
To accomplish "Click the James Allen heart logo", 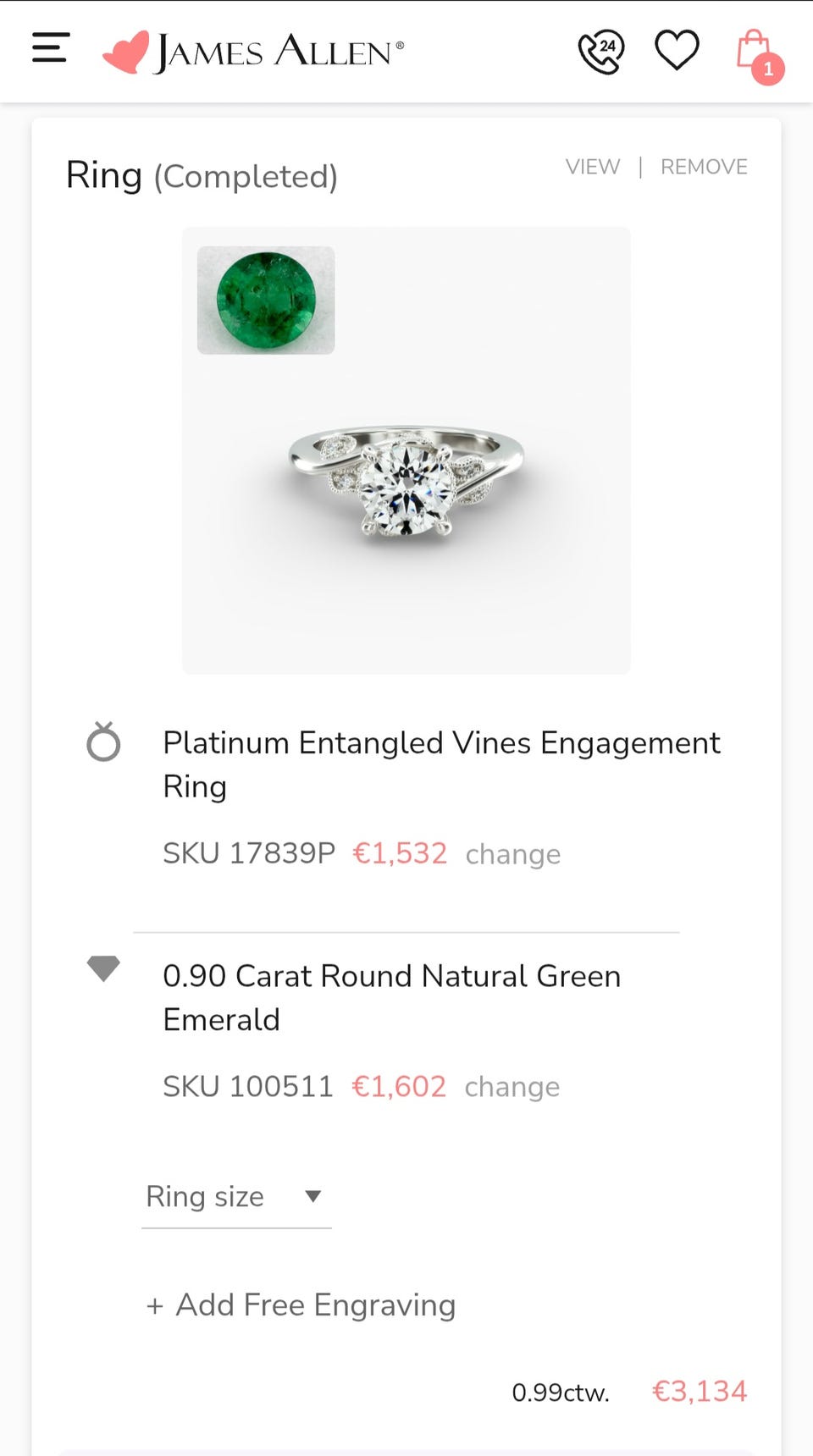I will pyautogui.click(x=125, y=52).
